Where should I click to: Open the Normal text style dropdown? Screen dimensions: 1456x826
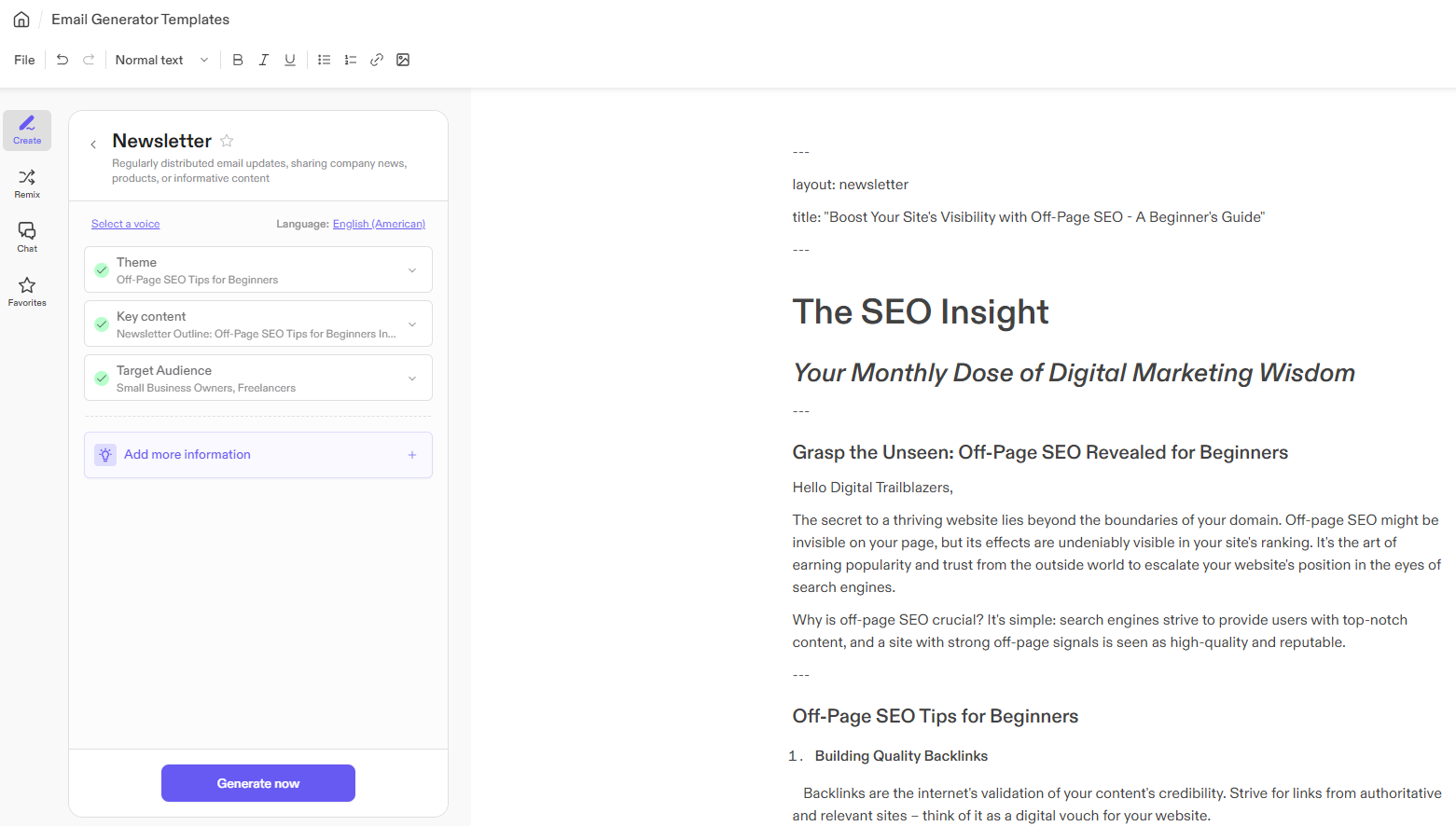coord(161,59)
